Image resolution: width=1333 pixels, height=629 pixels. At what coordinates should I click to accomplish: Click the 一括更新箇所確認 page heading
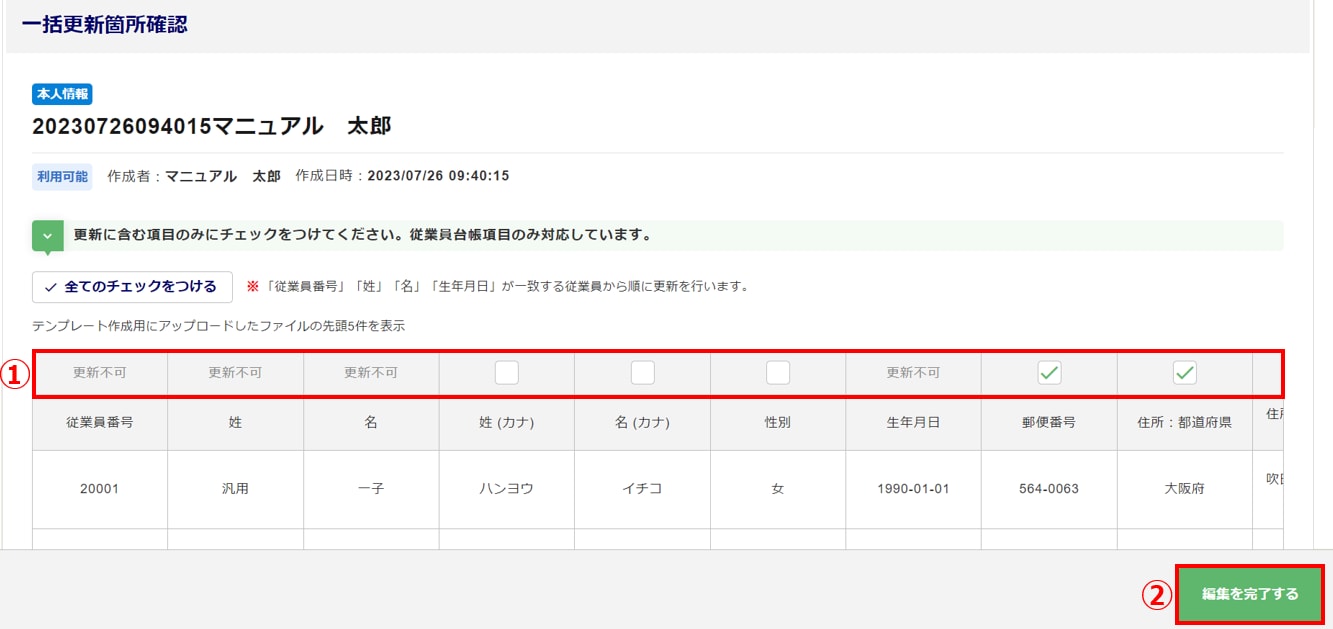click(105, 24)
